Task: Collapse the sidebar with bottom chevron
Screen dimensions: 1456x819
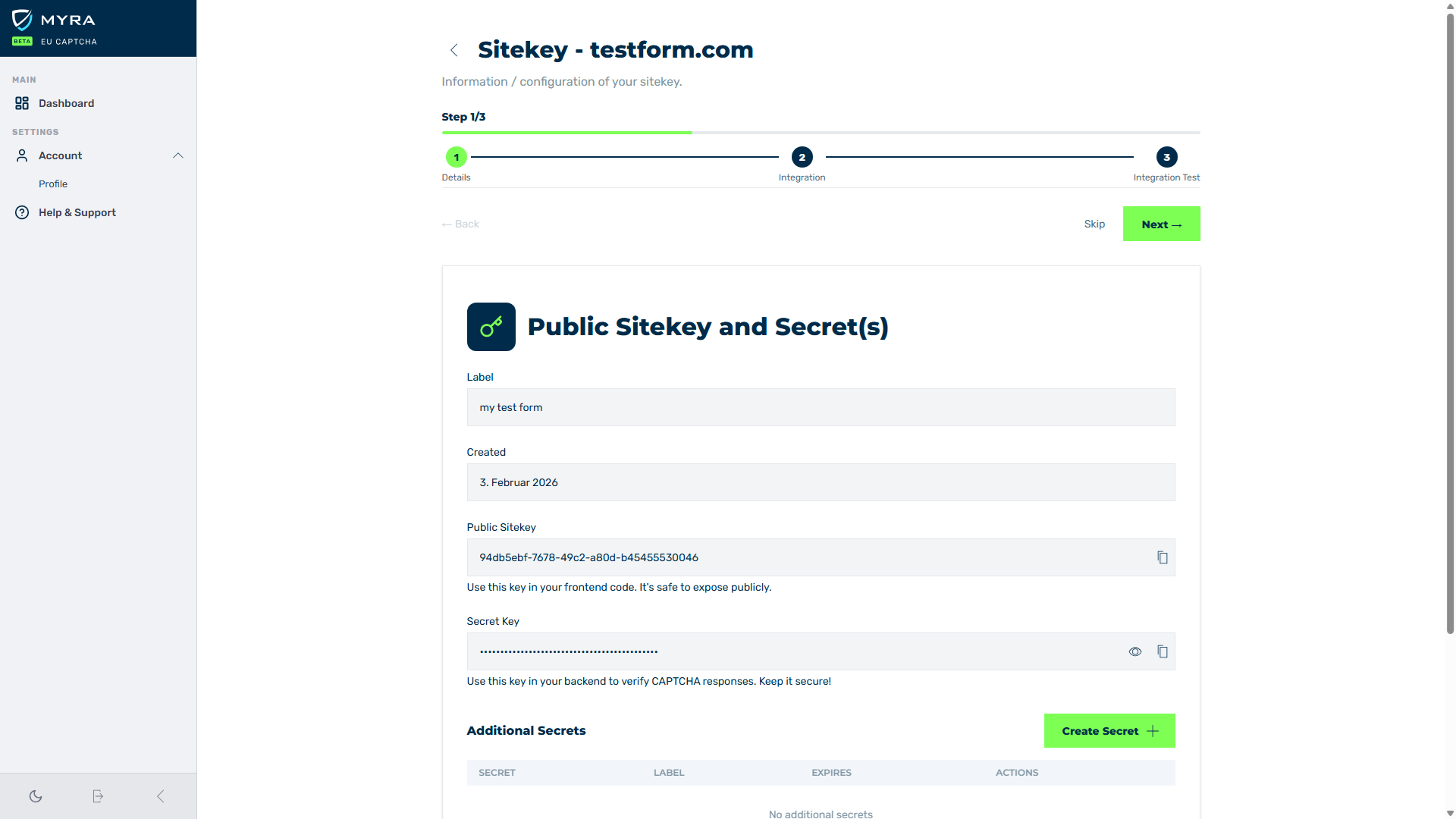Action: point(160,796)
